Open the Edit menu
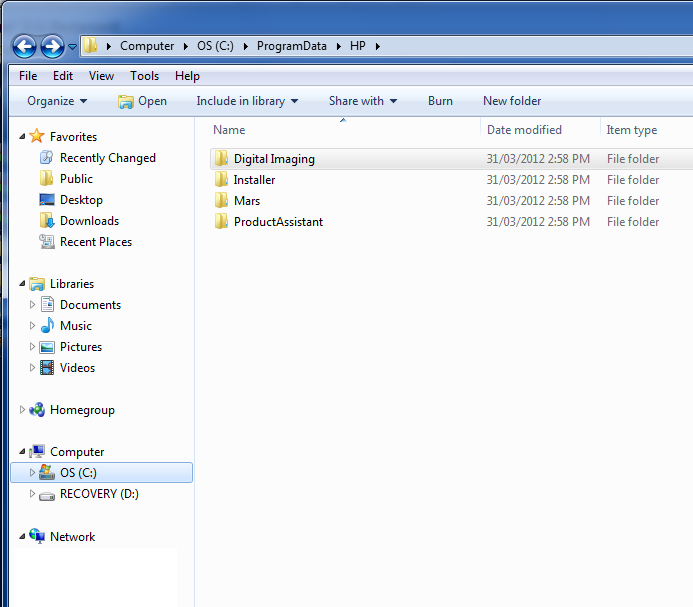Image resolution: width=693 pixels, height=607 pixels. tap(63, 76)
